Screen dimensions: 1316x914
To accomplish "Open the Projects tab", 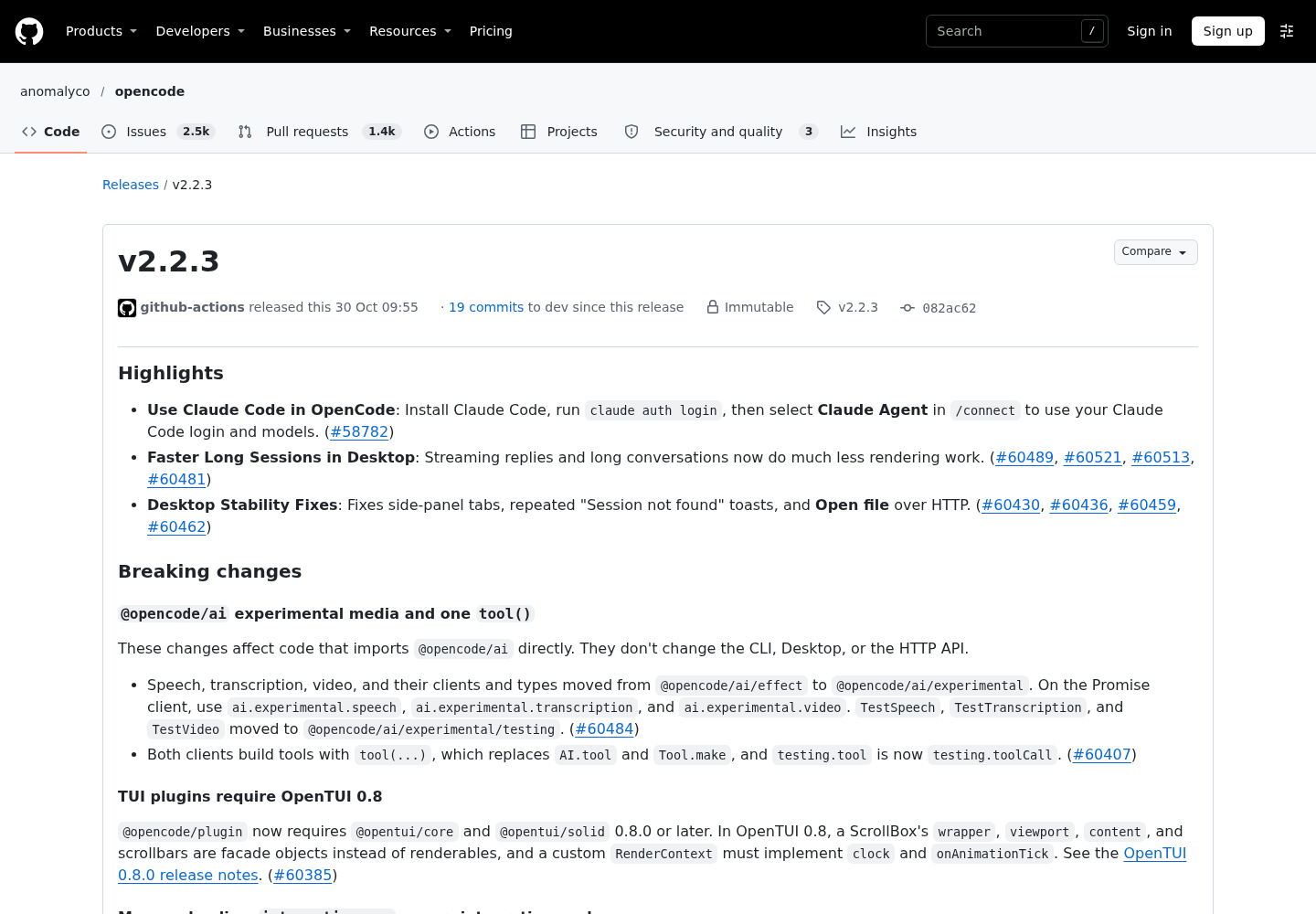I will (559, 132).
